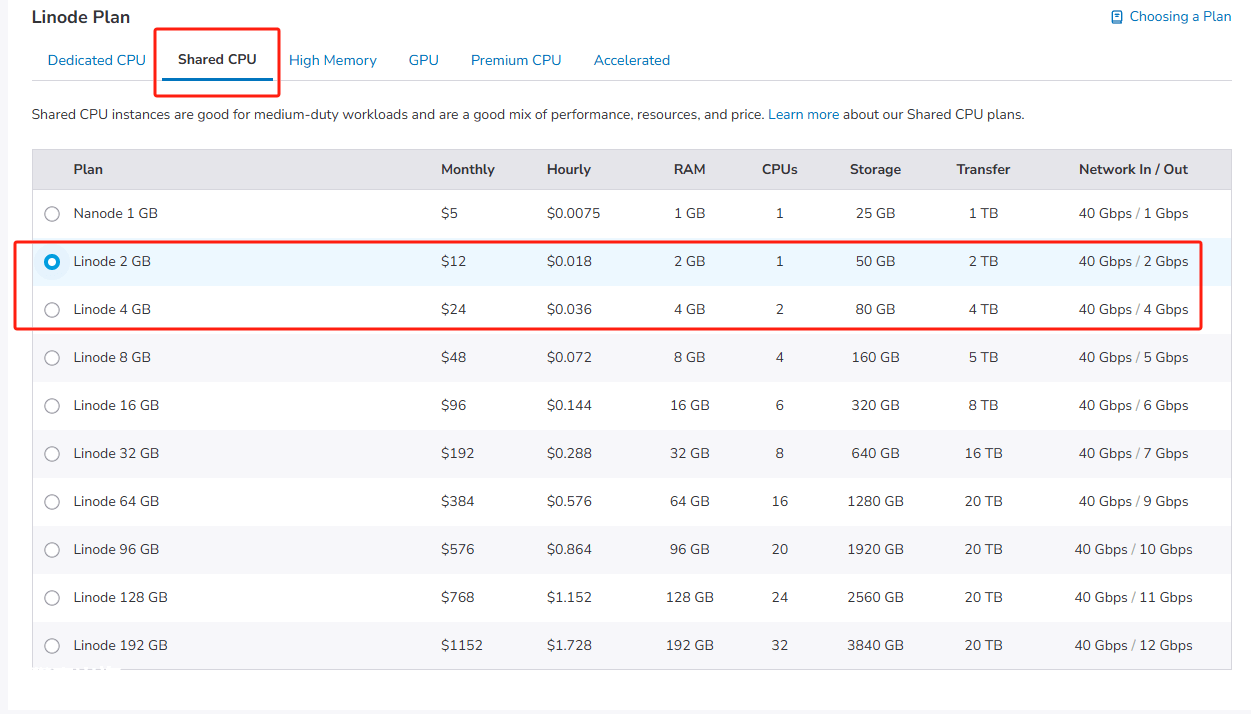
Task: Click the RAM column header
Action: click(x=690, y=169)
